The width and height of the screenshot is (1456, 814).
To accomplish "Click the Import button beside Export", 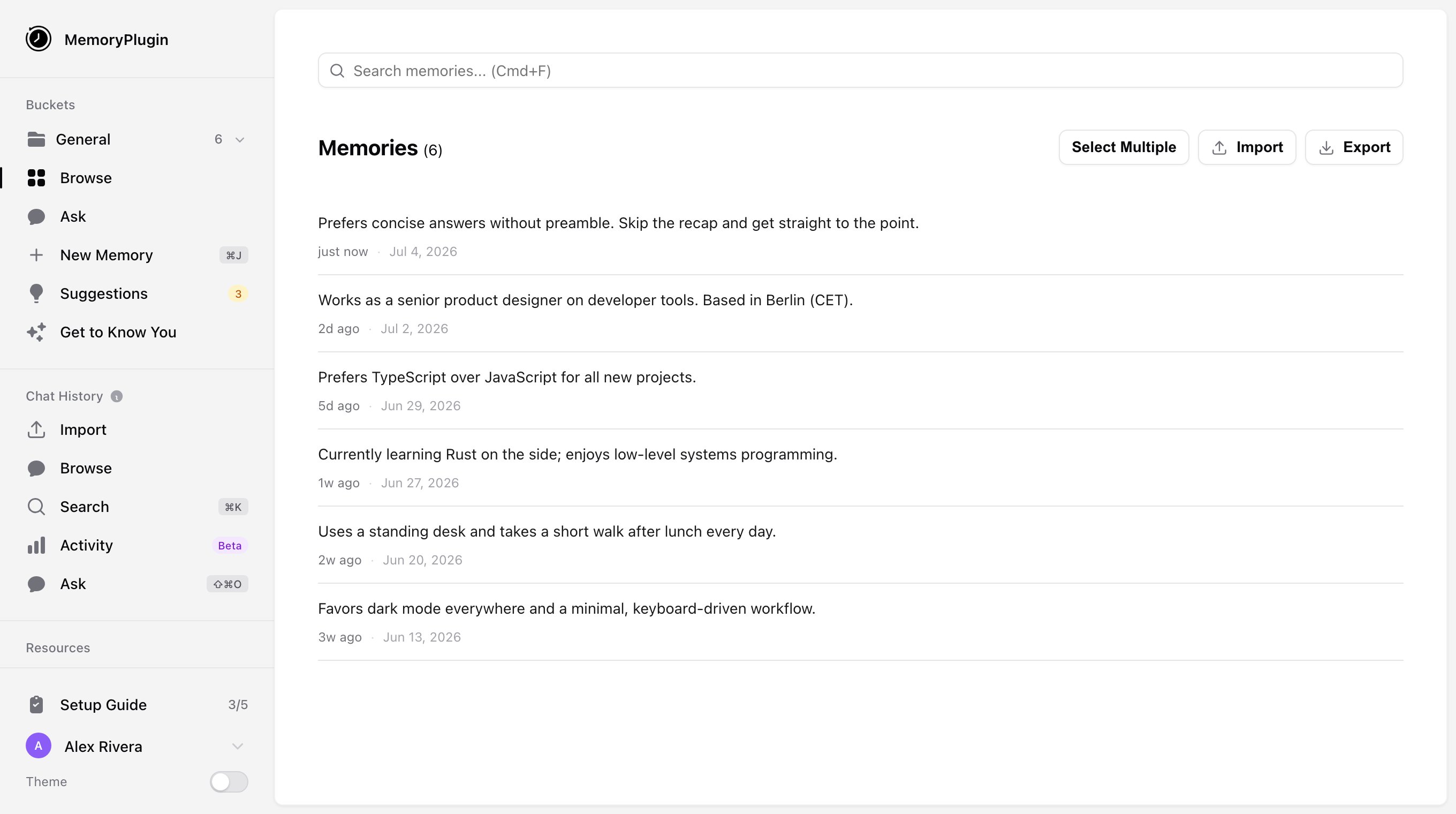I will click(x=1247, y=147).
